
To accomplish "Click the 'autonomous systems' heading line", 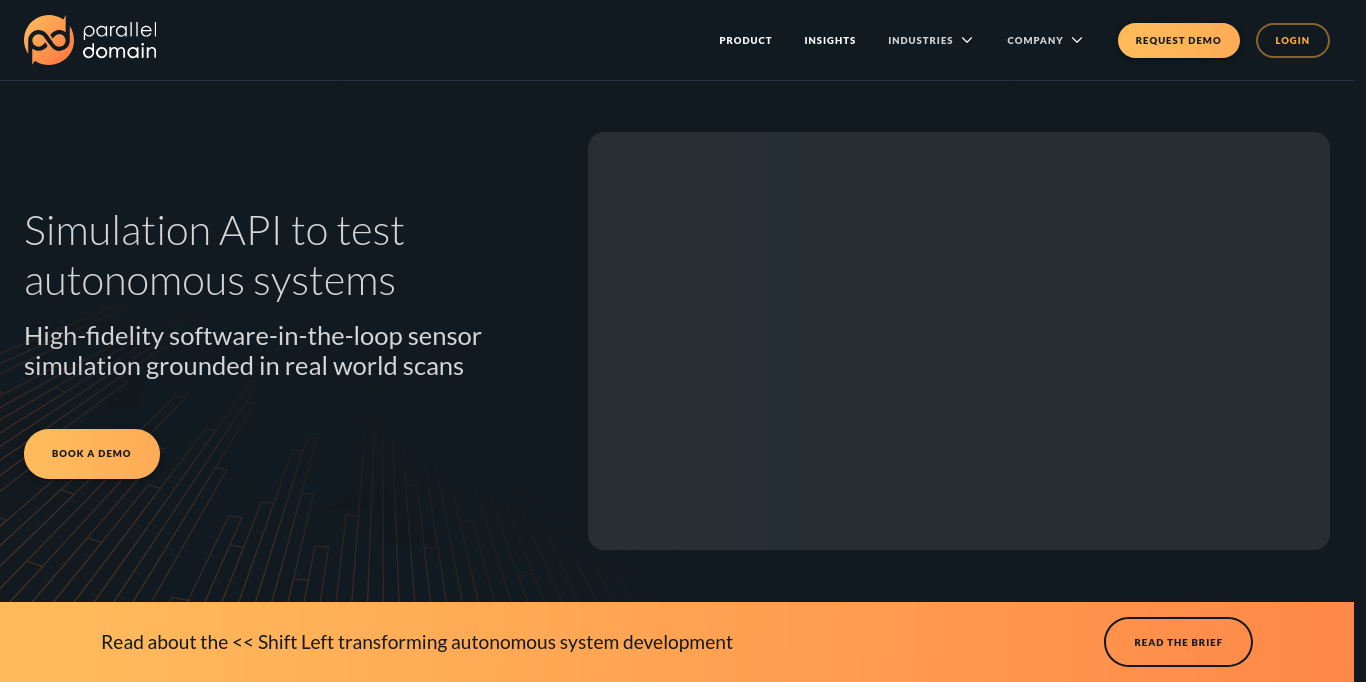I will [x=210, y=281].
